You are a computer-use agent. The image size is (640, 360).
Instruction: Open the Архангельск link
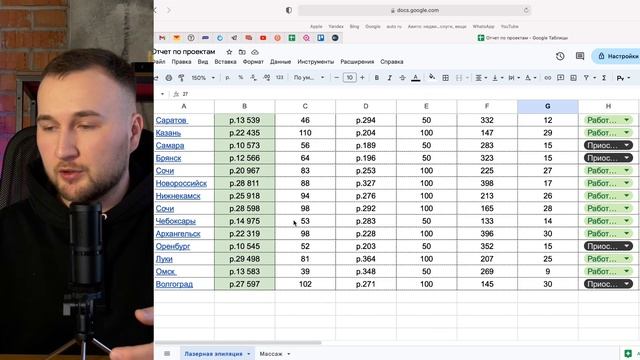point(178,234)
